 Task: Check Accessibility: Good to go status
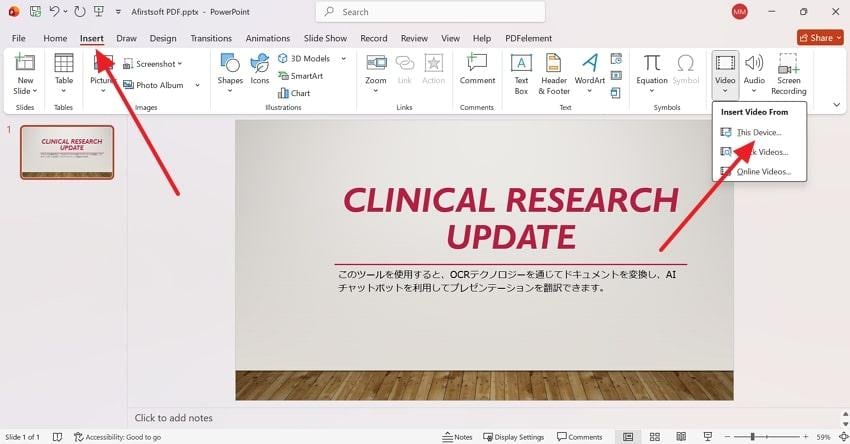118,437
